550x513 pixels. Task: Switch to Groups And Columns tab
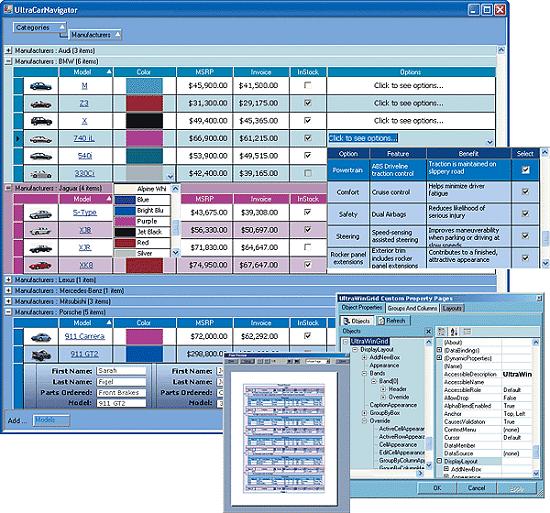[x=412, y=308]
